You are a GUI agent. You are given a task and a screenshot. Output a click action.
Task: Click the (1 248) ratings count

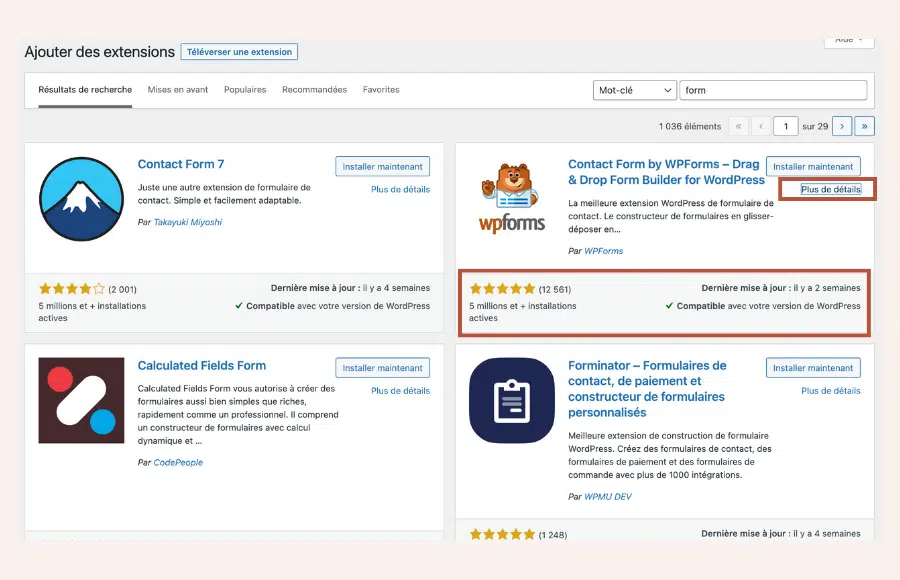[x=553, y=535]
